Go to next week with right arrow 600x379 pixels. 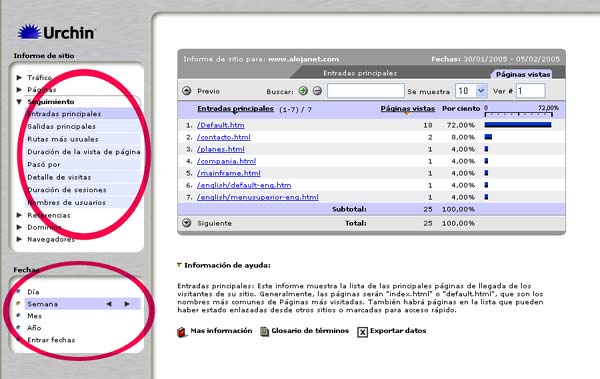tap(127, 304)
